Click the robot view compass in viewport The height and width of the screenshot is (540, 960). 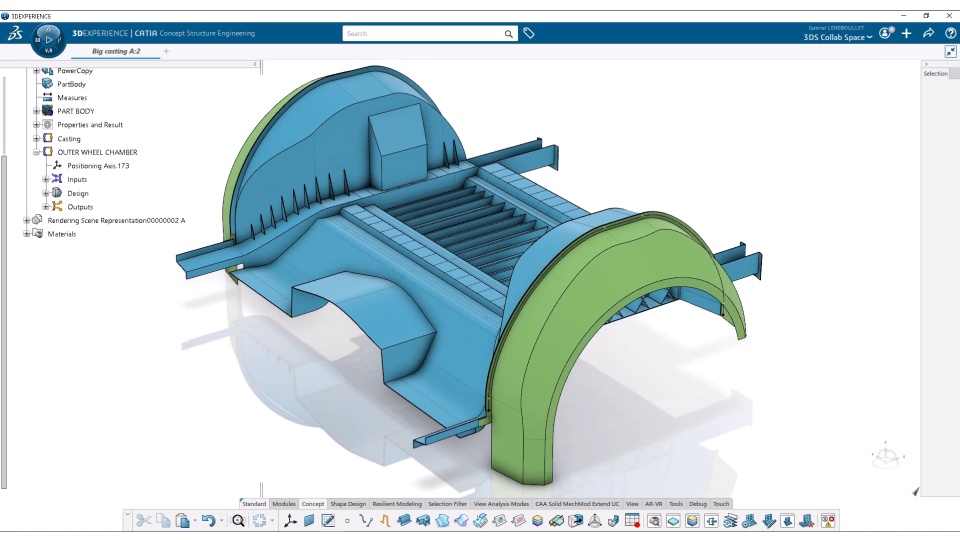tap(886, 456)
